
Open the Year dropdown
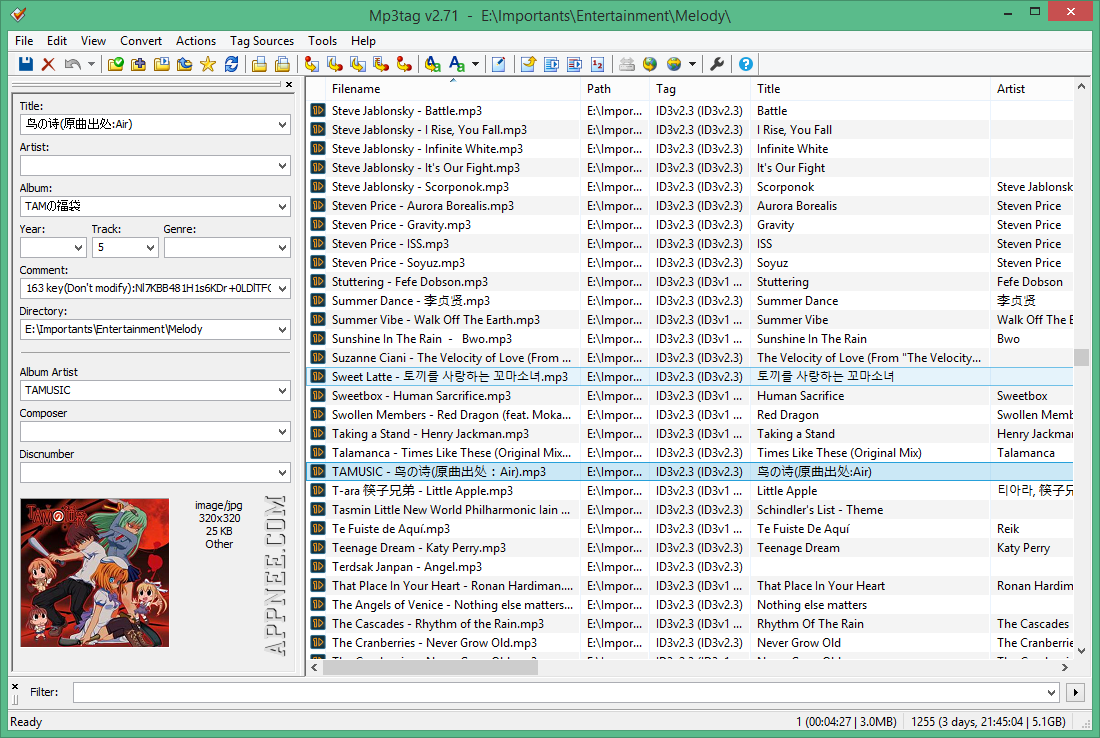click(x=78, y=248)
